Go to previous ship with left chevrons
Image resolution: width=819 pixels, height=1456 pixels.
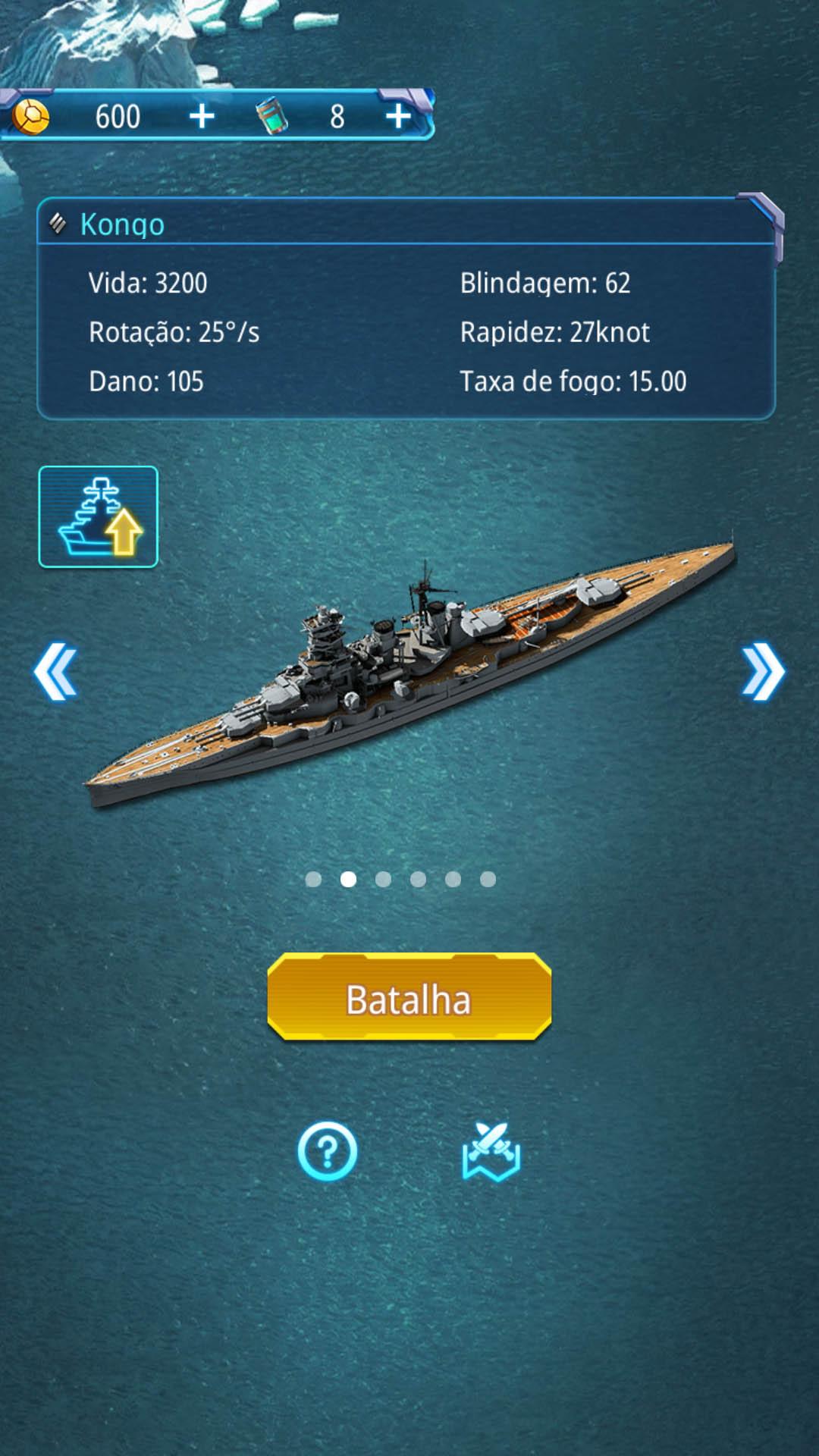(55, 671)
